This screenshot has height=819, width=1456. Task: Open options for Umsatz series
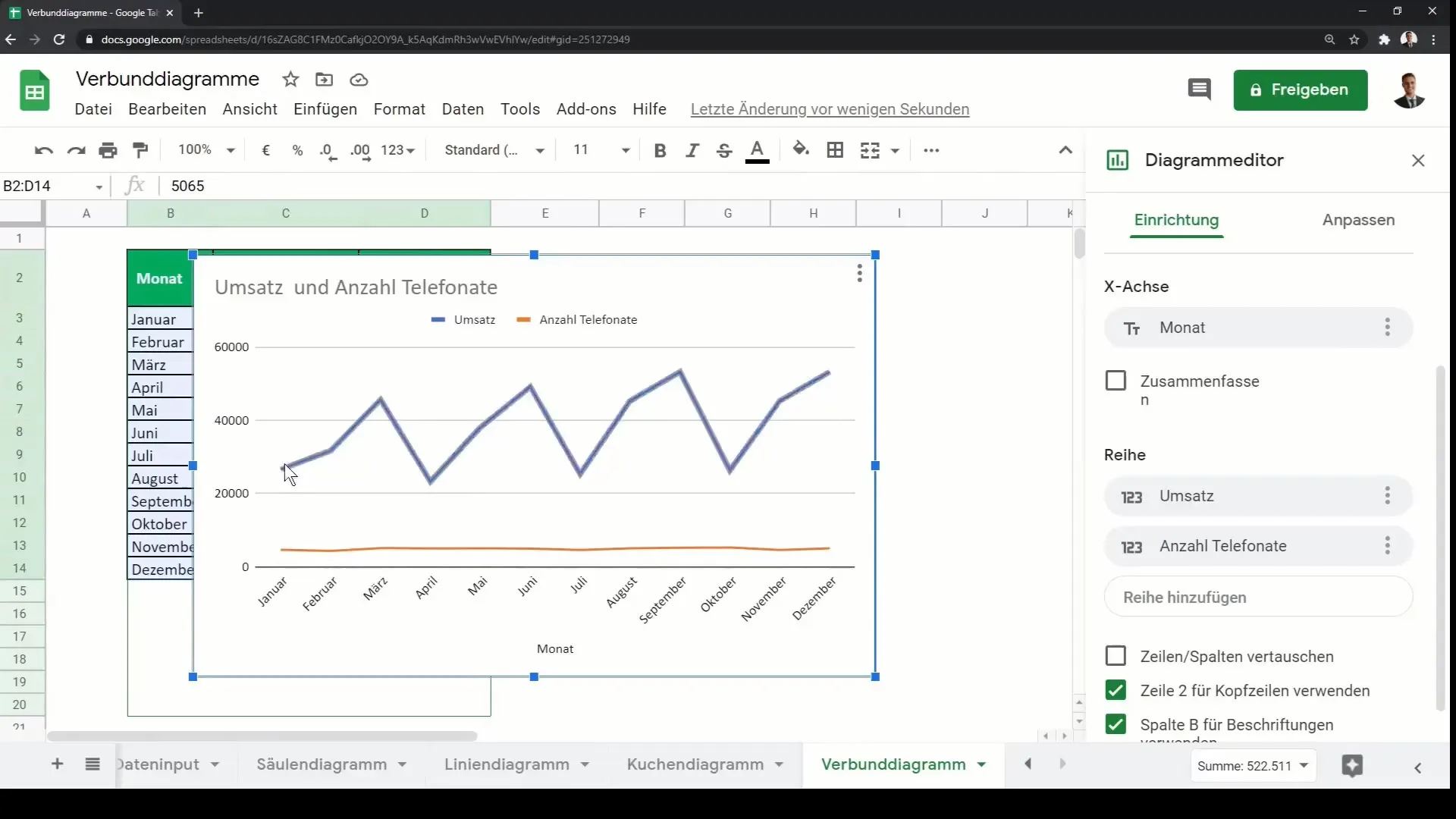click(1388, 496)
